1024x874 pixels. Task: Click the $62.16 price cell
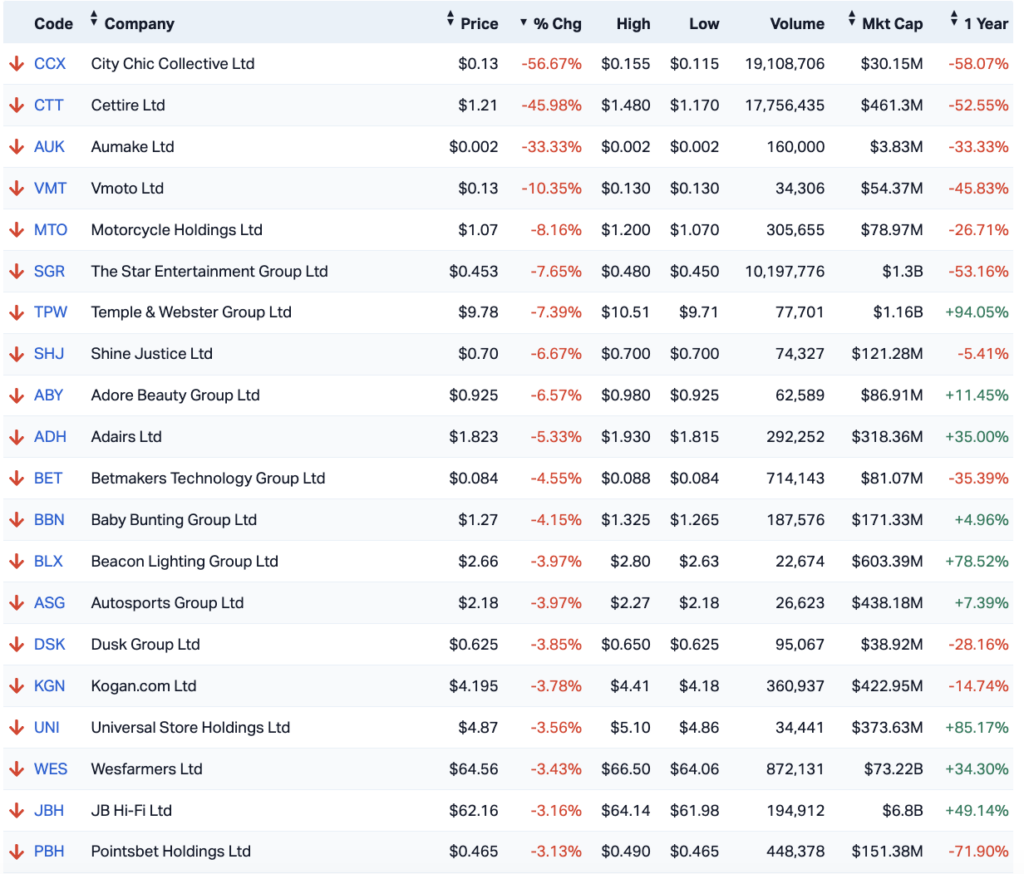pyautogui.click(x=473, y=811)
